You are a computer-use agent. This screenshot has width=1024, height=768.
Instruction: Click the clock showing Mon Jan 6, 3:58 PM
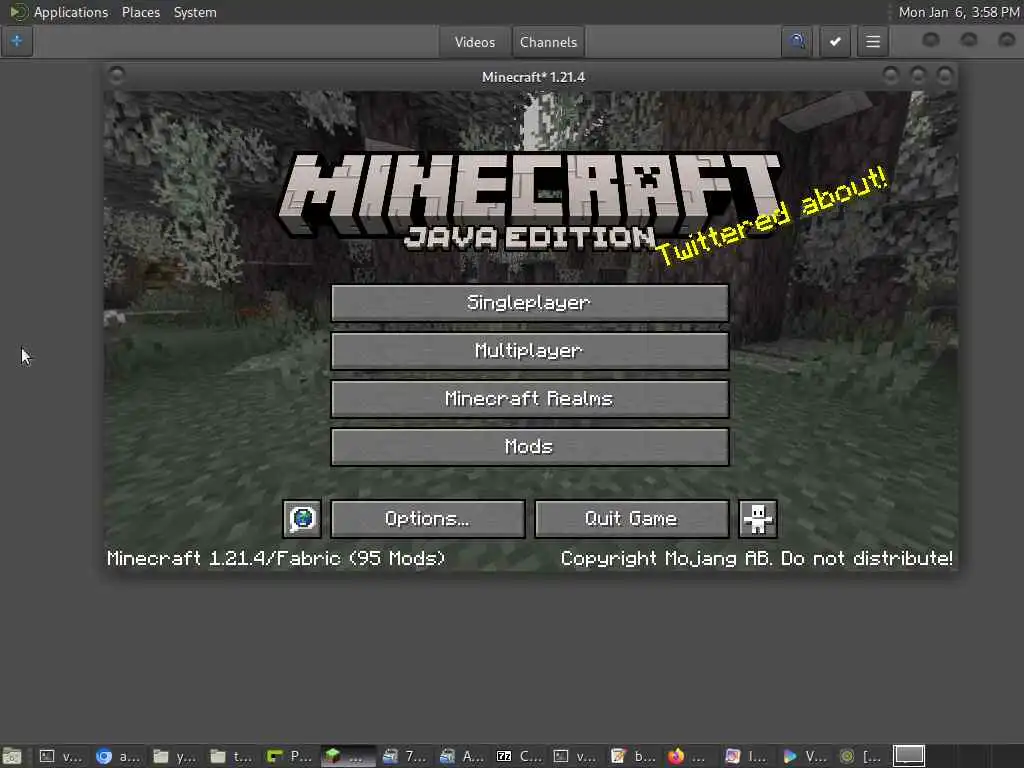pyautogui.click(x=959, y=12)
